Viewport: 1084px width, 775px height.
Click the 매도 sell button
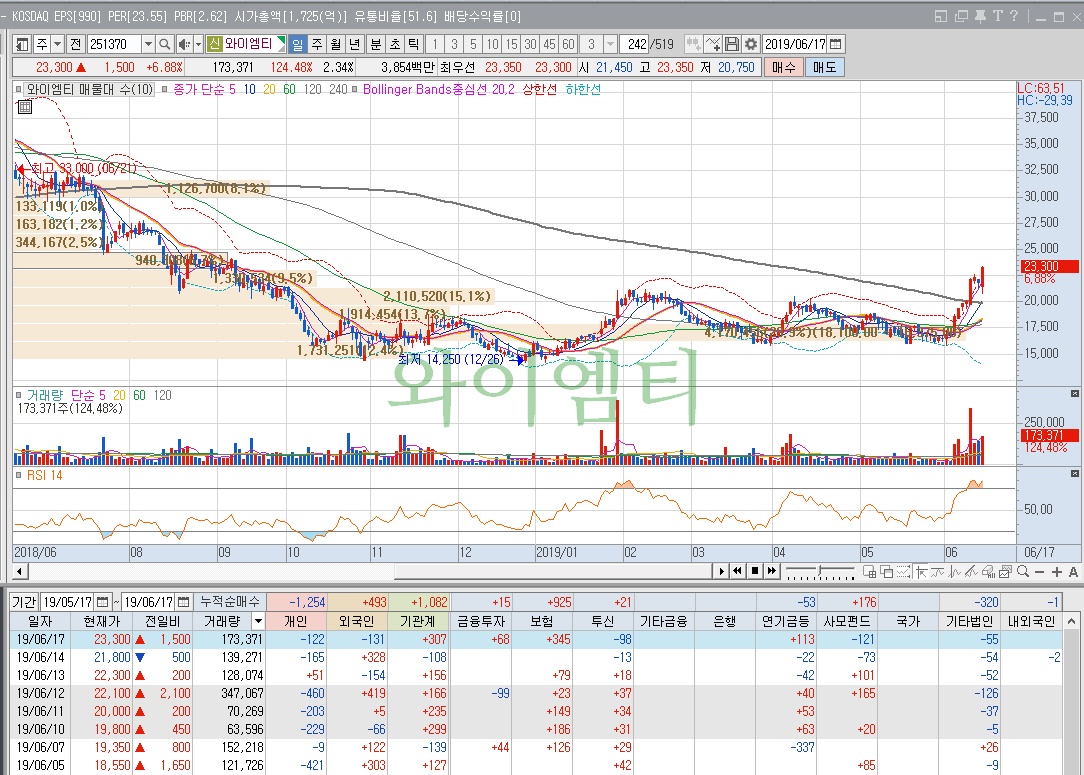pos(825,67)
